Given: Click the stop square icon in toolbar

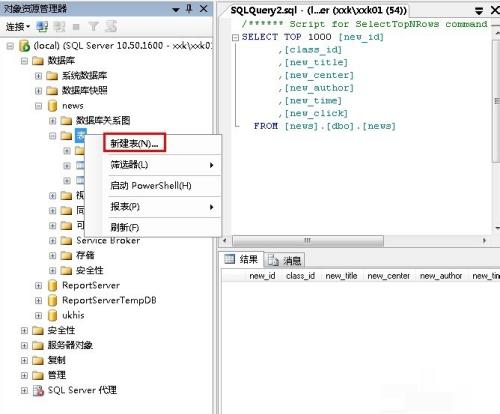Looking at the screenshot, I should pyautogui.click(x=76, y=27).
